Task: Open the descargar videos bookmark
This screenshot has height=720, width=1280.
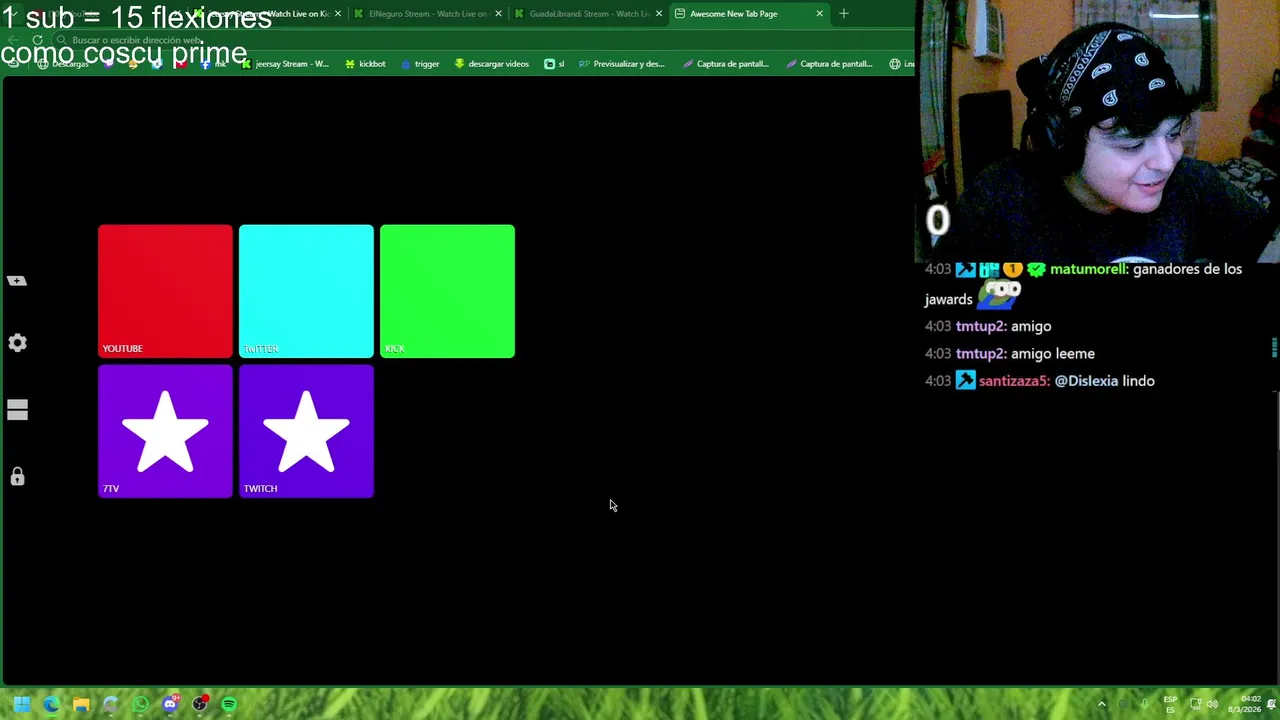Action: (491, 64)
